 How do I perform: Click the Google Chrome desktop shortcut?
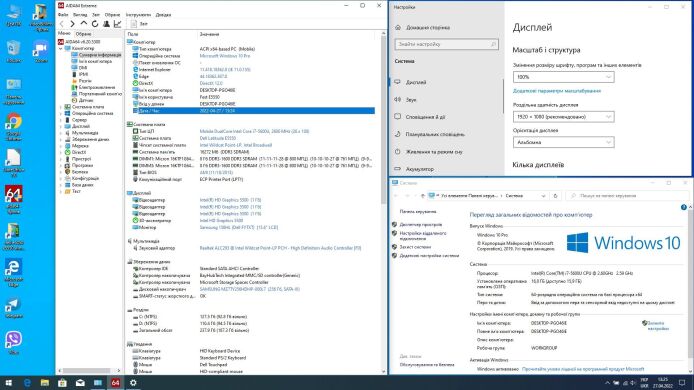(14, 127)
